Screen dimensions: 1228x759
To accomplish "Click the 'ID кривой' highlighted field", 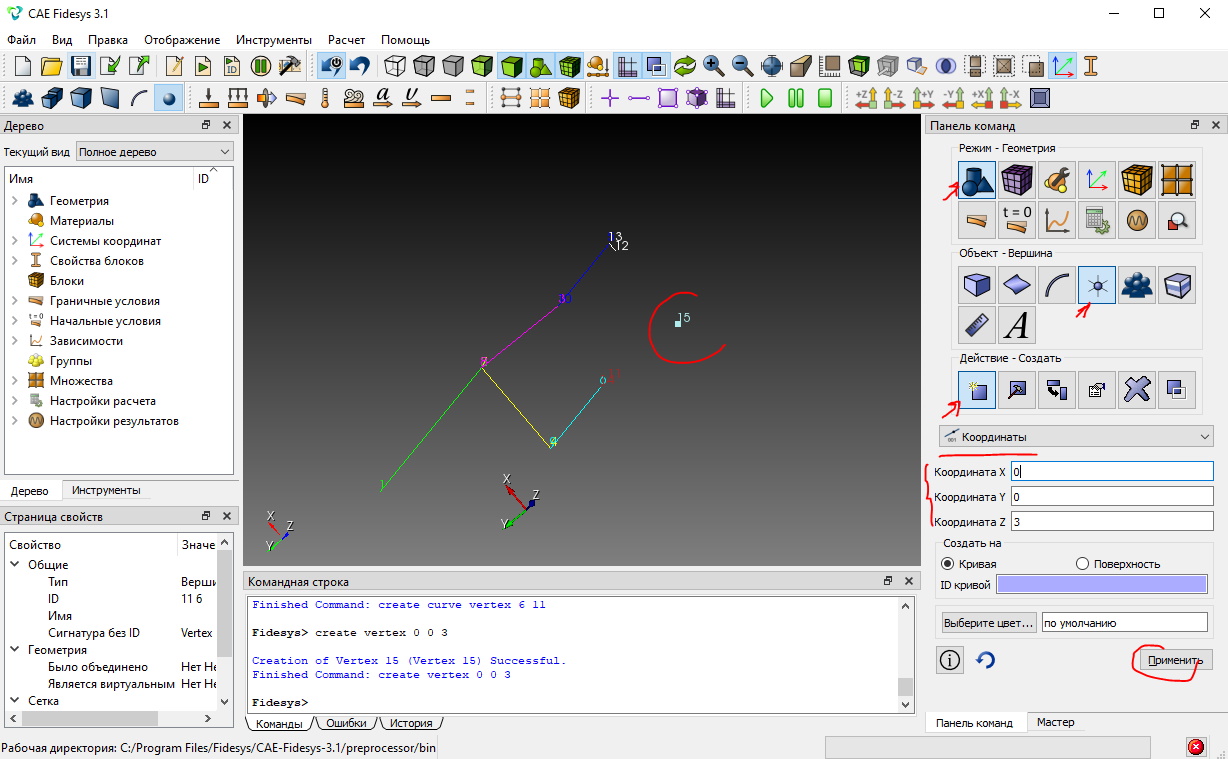I will click(x=1102, y=585).
